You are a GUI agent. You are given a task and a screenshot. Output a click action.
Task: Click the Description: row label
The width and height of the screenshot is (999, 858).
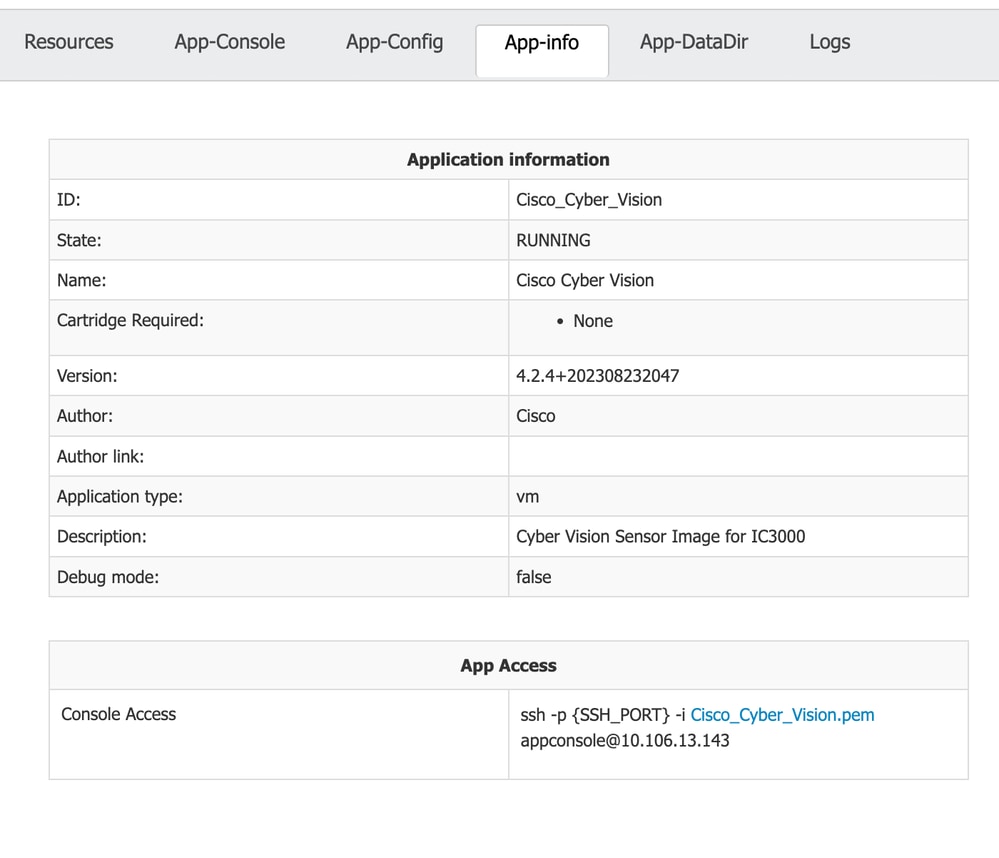click(x=102, y=537)
